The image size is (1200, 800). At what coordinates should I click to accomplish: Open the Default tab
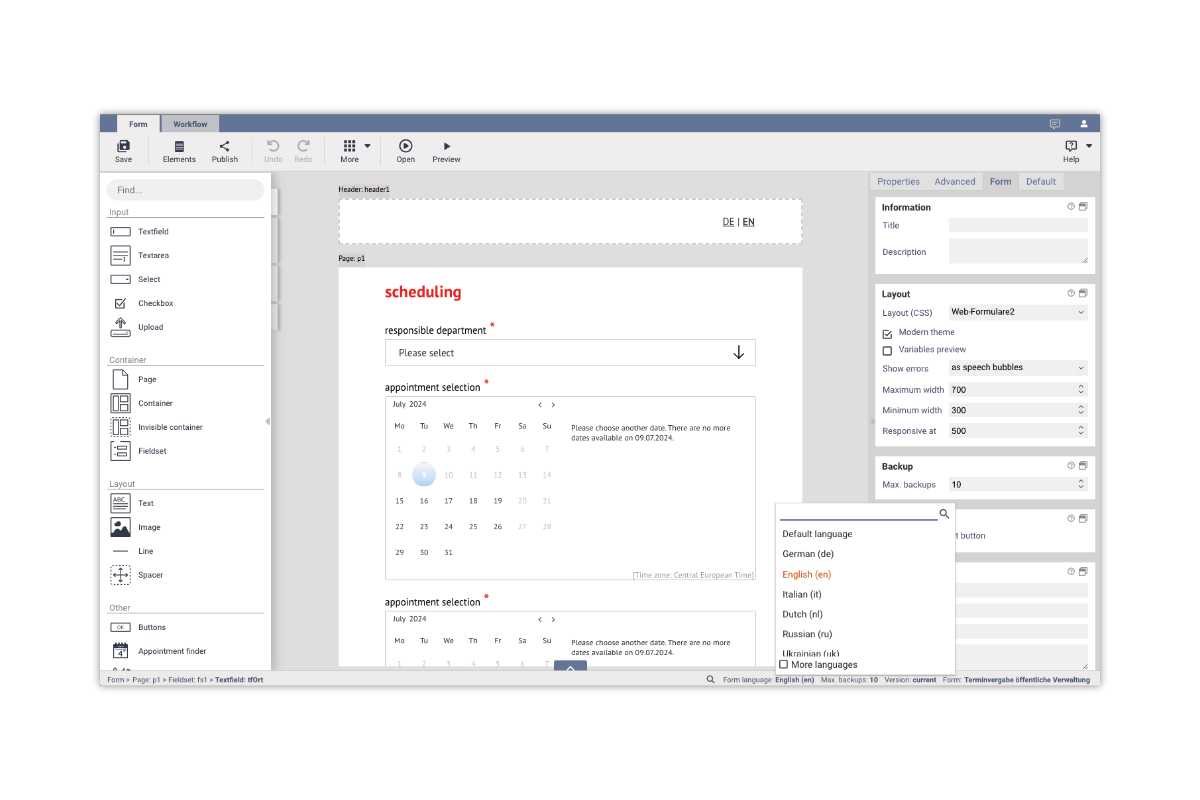(1041, 182)
